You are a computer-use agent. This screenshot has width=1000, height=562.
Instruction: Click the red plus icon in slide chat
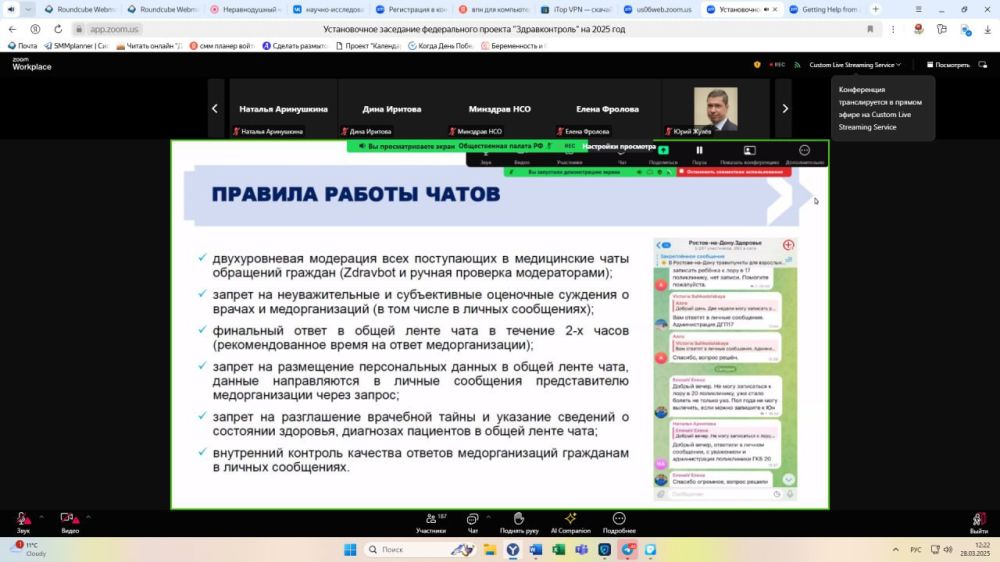[x=788, y=245]
